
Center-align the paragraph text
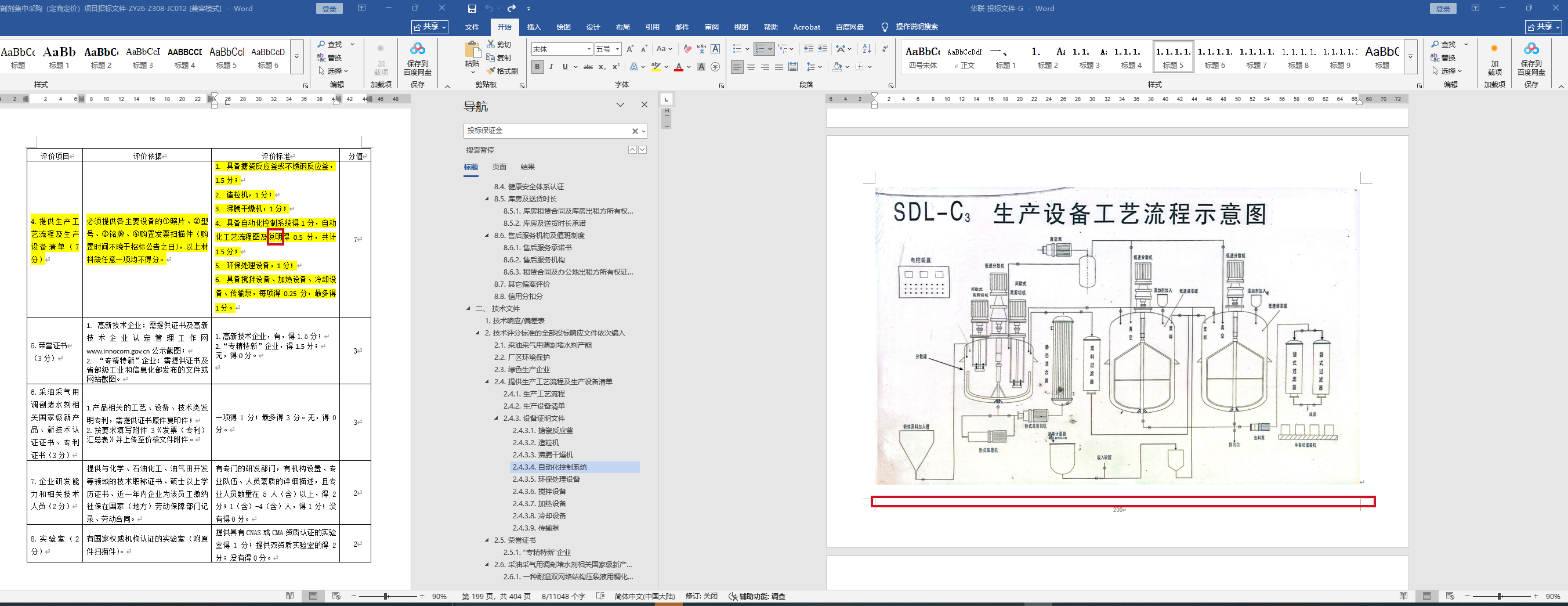point(751,67)
